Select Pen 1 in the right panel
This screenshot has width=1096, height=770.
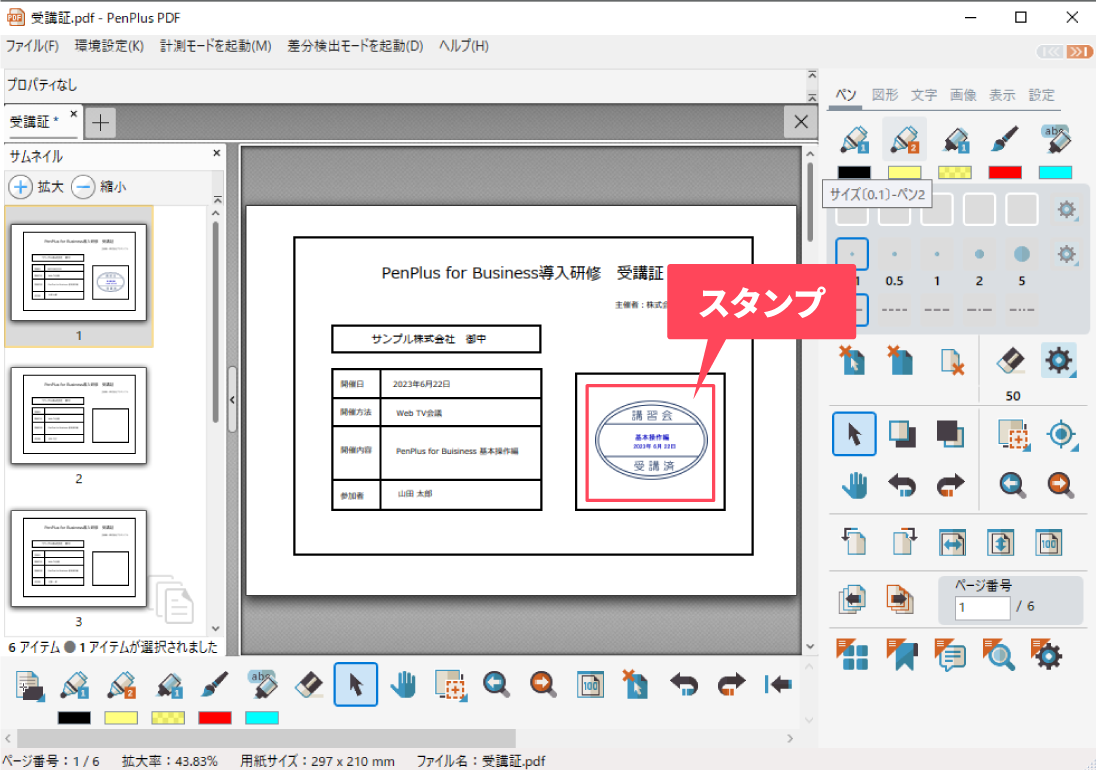pos(854,140)
